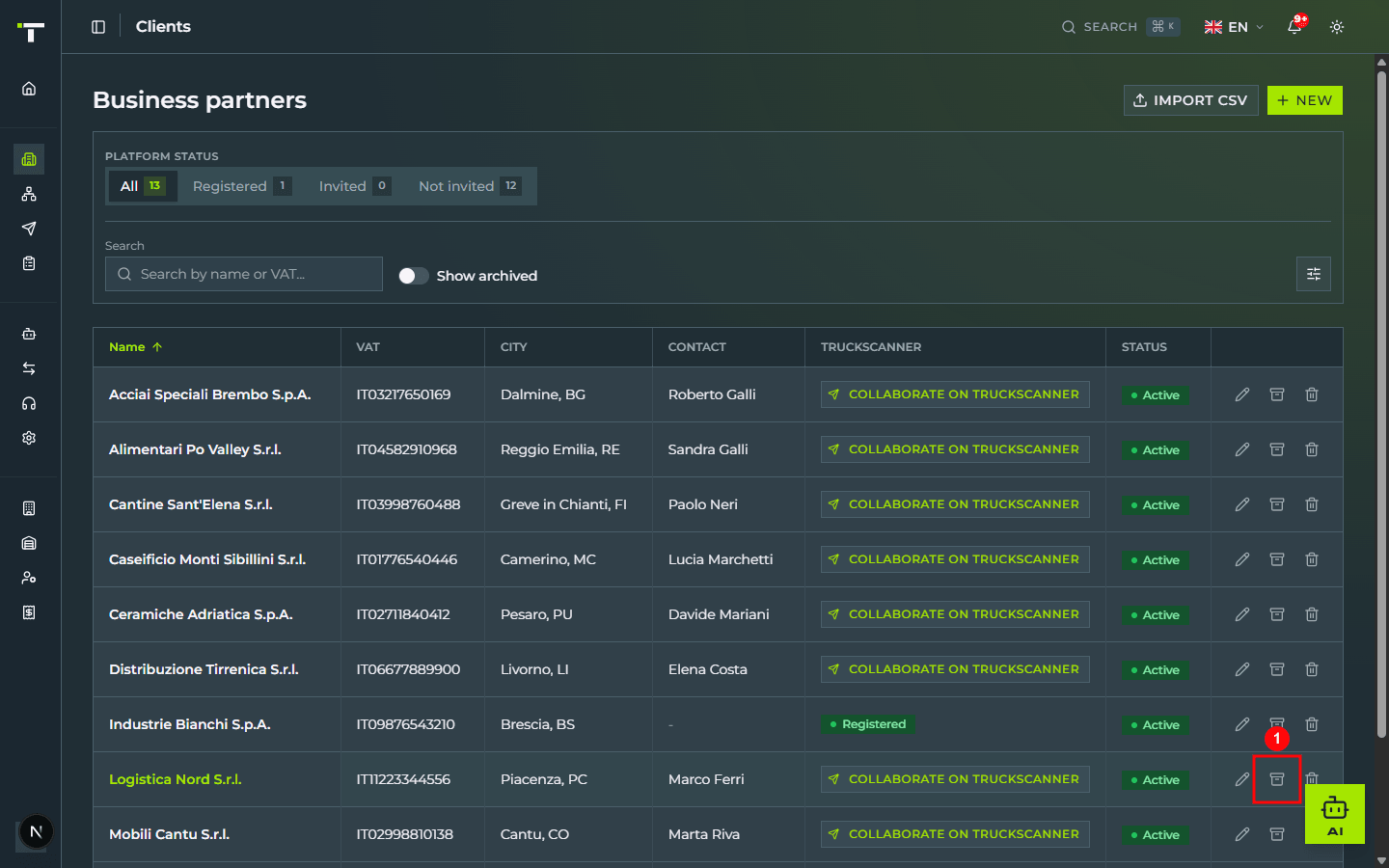
Task: Open the paper plane send icon in sidebar
Action: pos(29,229)
